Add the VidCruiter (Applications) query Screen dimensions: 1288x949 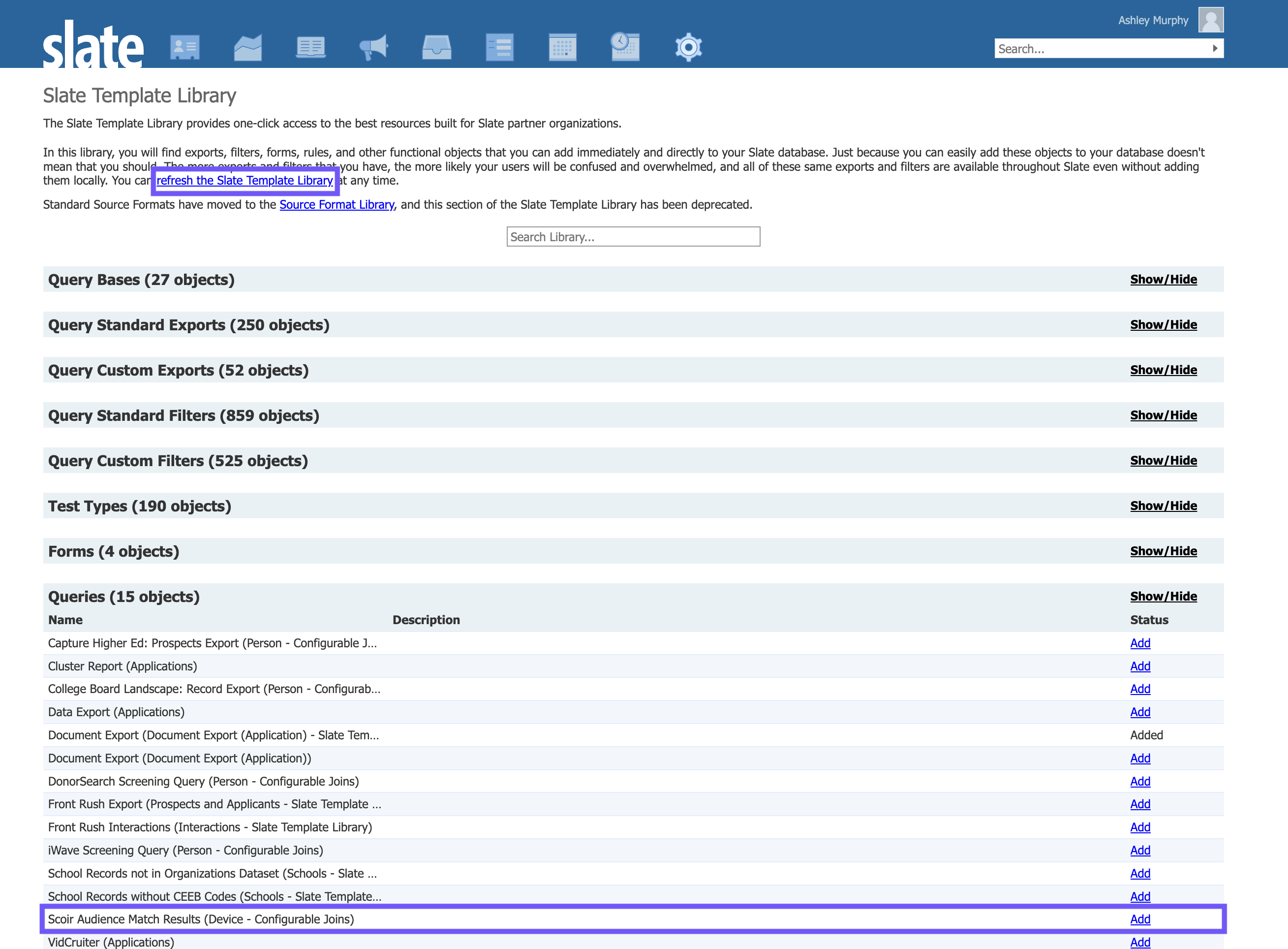1140,942
